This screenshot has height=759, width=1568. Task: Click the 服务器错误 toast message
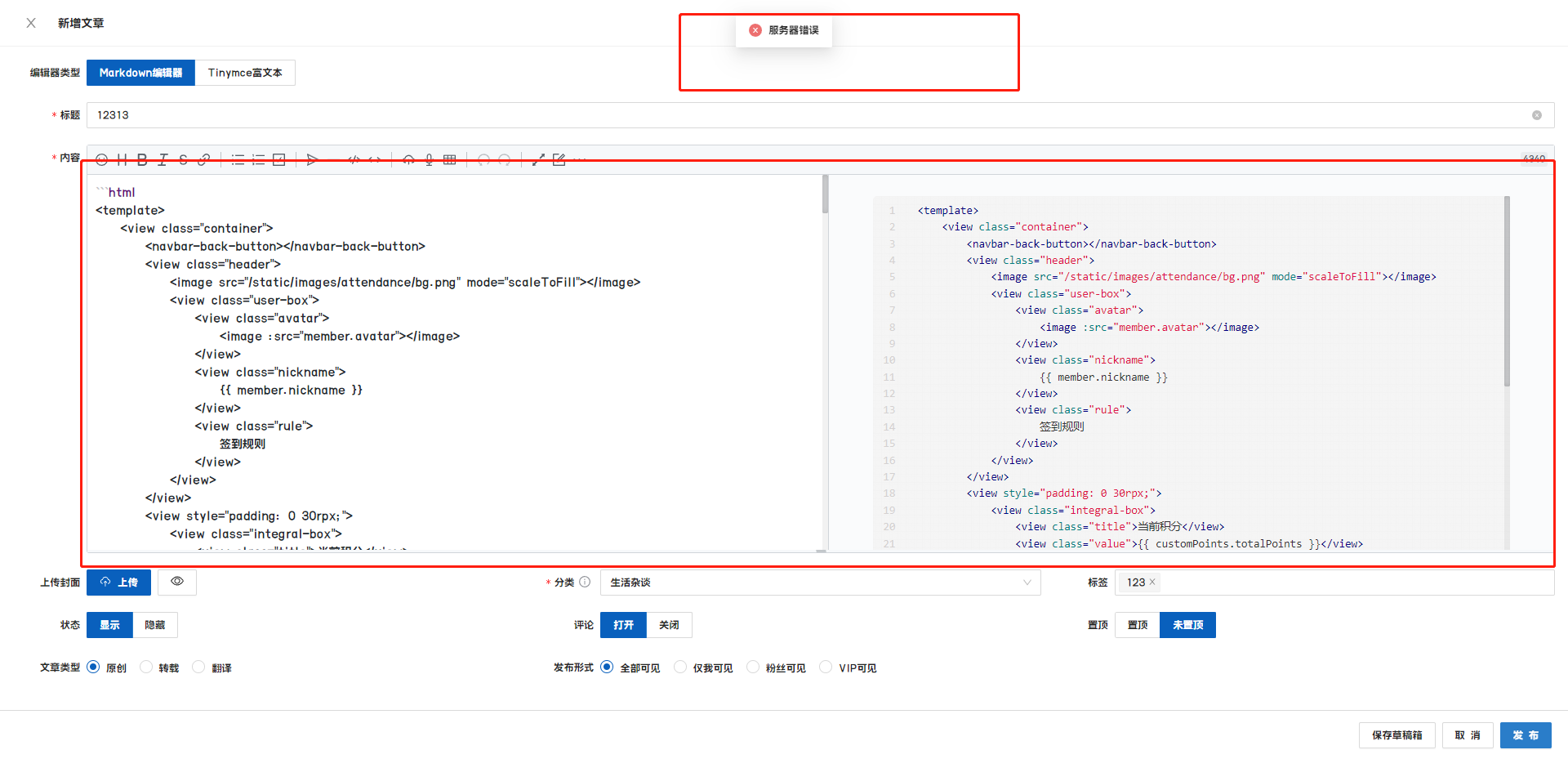click(784, 30)
